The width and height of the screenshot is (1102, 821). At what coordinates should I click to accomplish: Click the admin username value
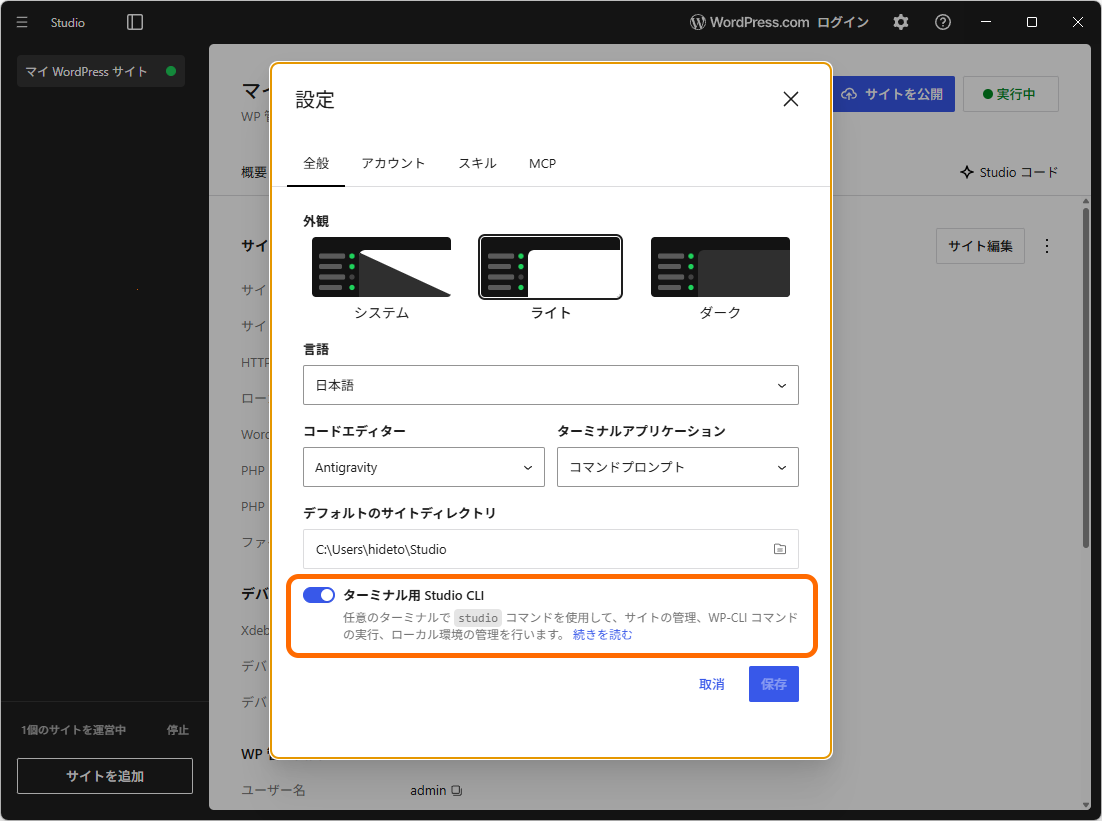click(x=428, y=791)
